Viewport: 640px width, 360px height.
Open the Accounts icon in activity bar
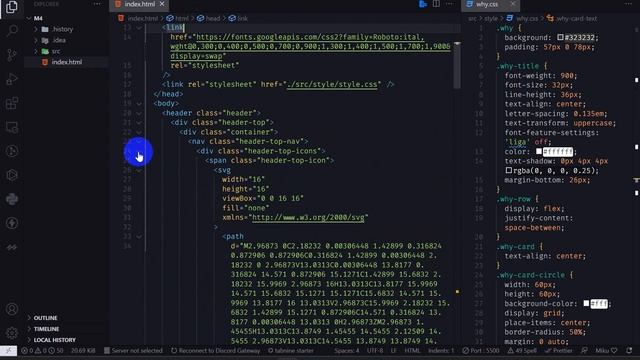pos(12,309)
